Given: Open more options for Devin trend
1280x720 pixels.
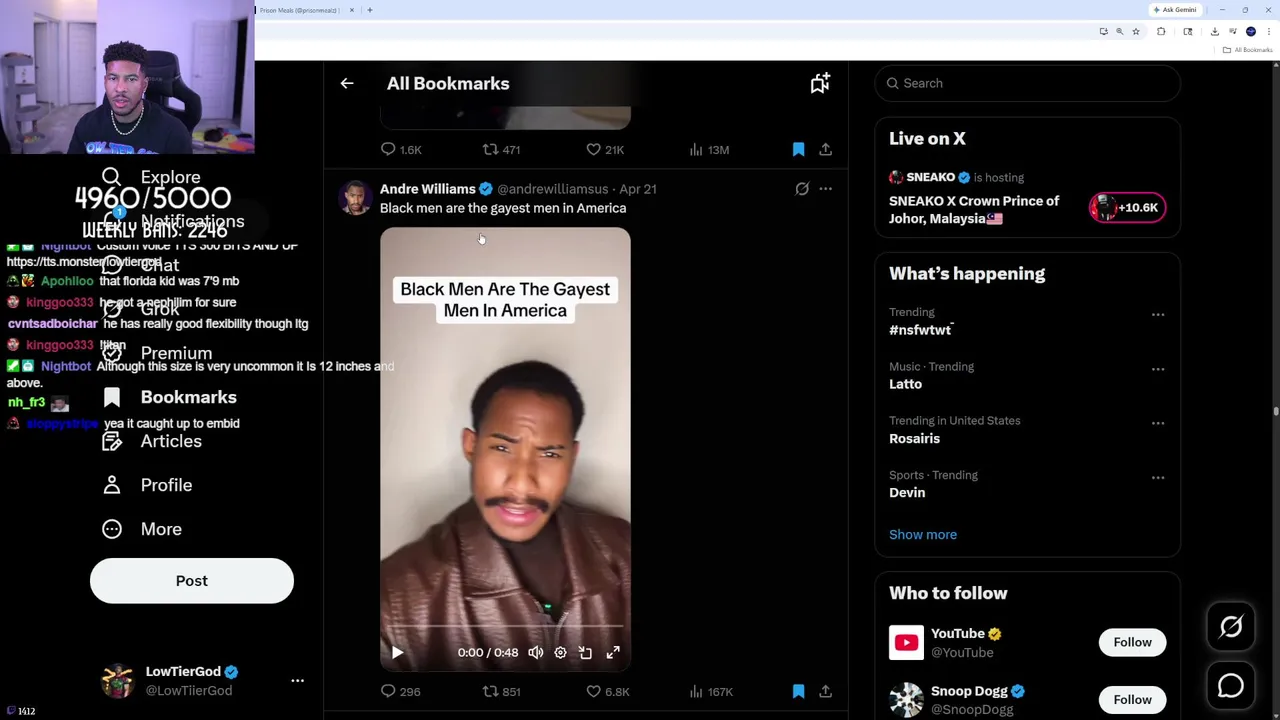Looking at the screenshot, I should click(1158, 477).
